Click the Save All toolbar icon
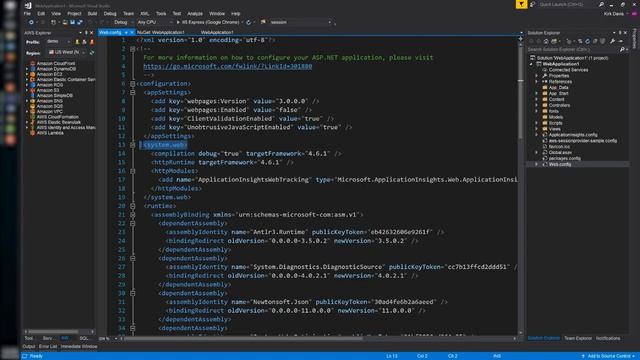 pyautogui.click(x=80, y=22)
